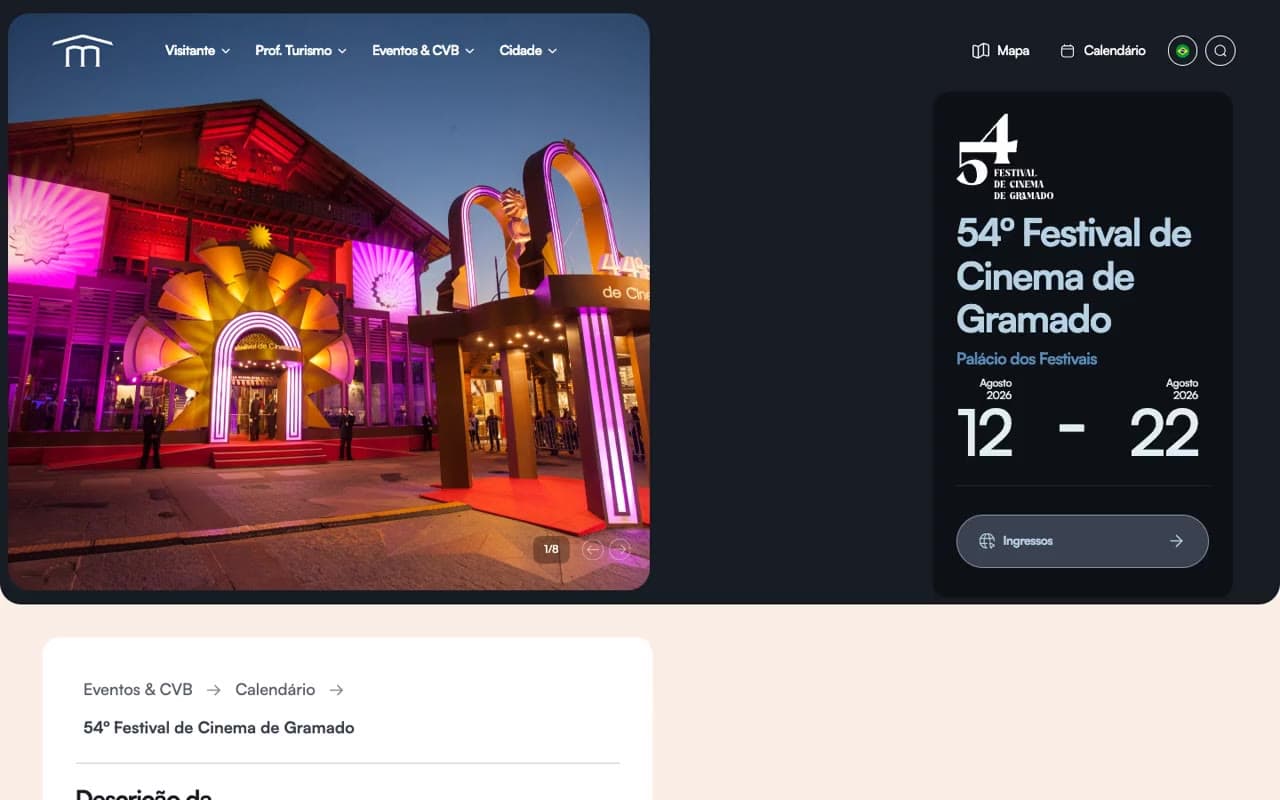This screenshot has height=800, width=1280.
Task: Show next slideshow photo arrow
Action: [x=620, y=549]
